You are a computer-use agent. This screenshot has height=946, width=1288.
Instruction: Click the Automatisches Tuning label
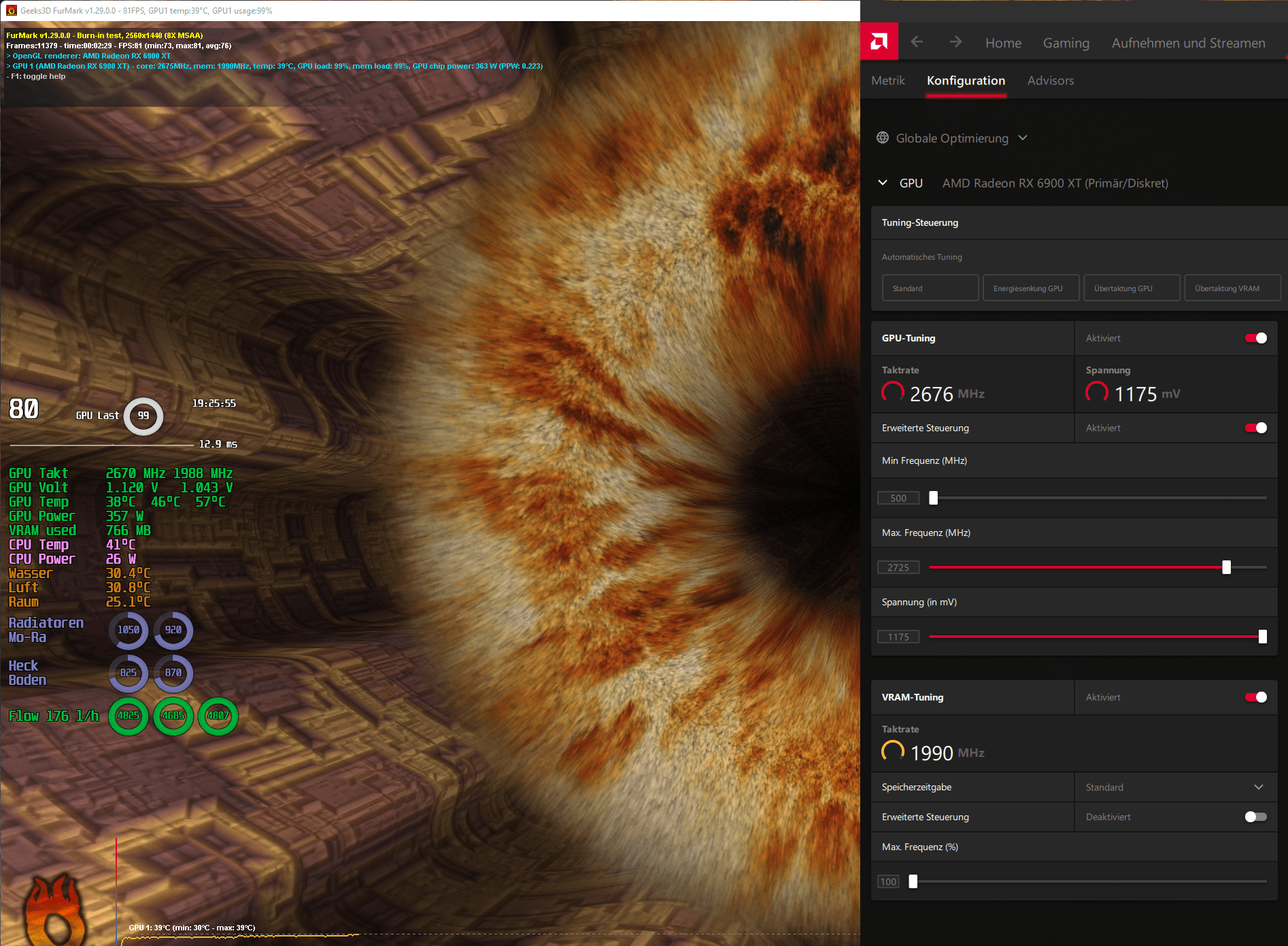pyautogui.click(x=921, y=257)
